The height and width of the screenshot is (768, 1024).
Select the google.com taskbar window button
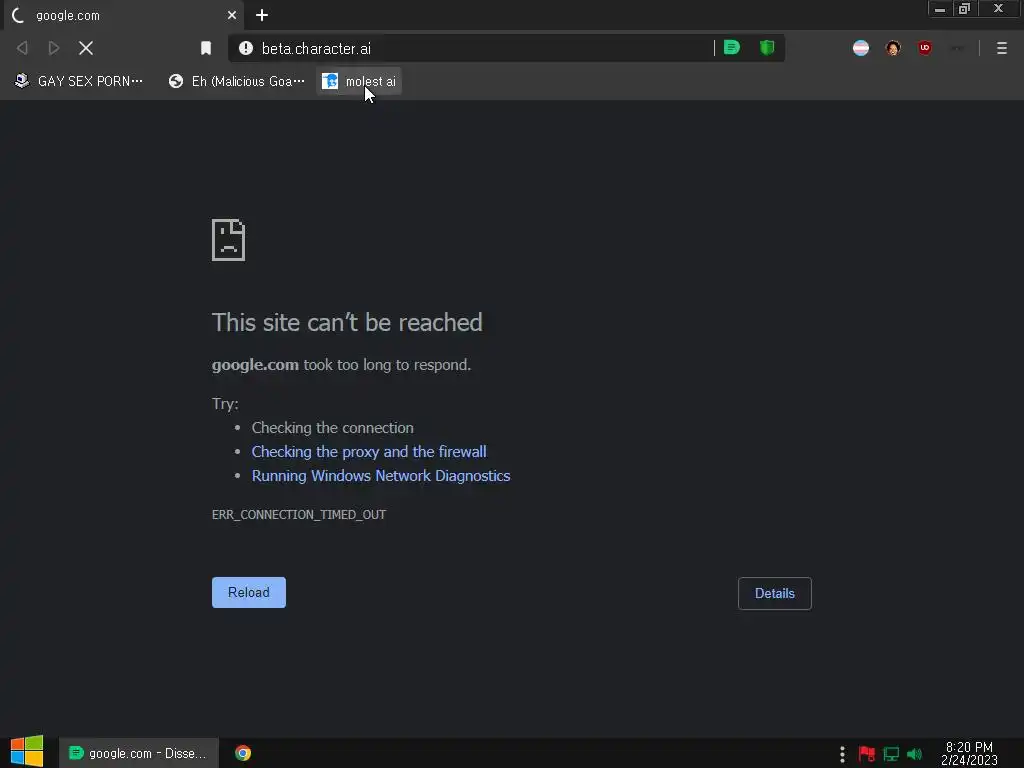pos(138,754)
